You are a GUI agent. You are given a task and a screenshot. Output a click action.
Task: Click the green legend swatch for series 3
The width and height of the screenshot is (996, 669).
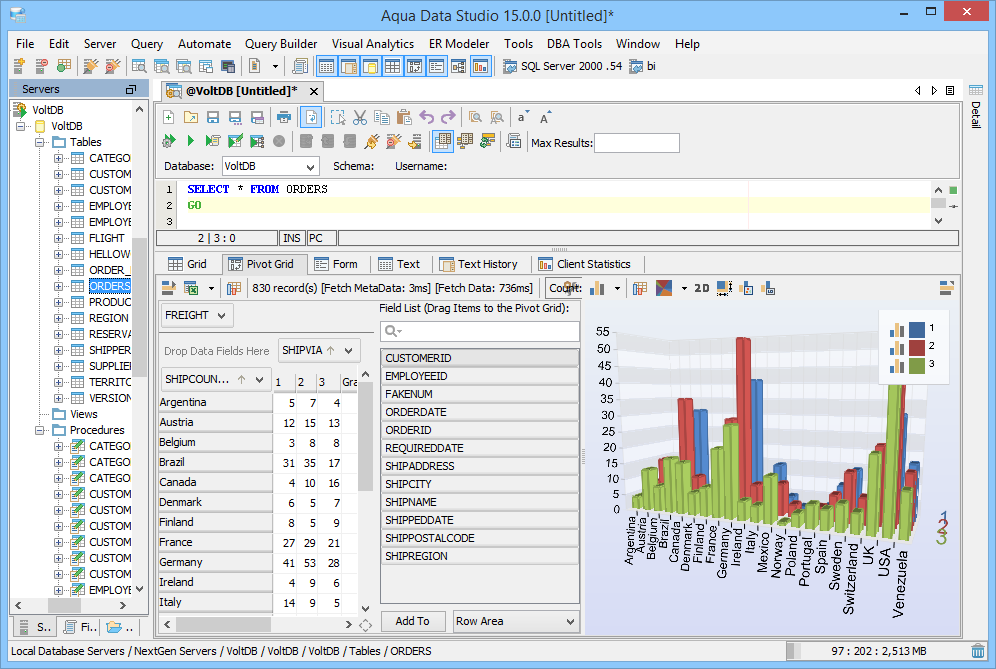pos(917,365)
